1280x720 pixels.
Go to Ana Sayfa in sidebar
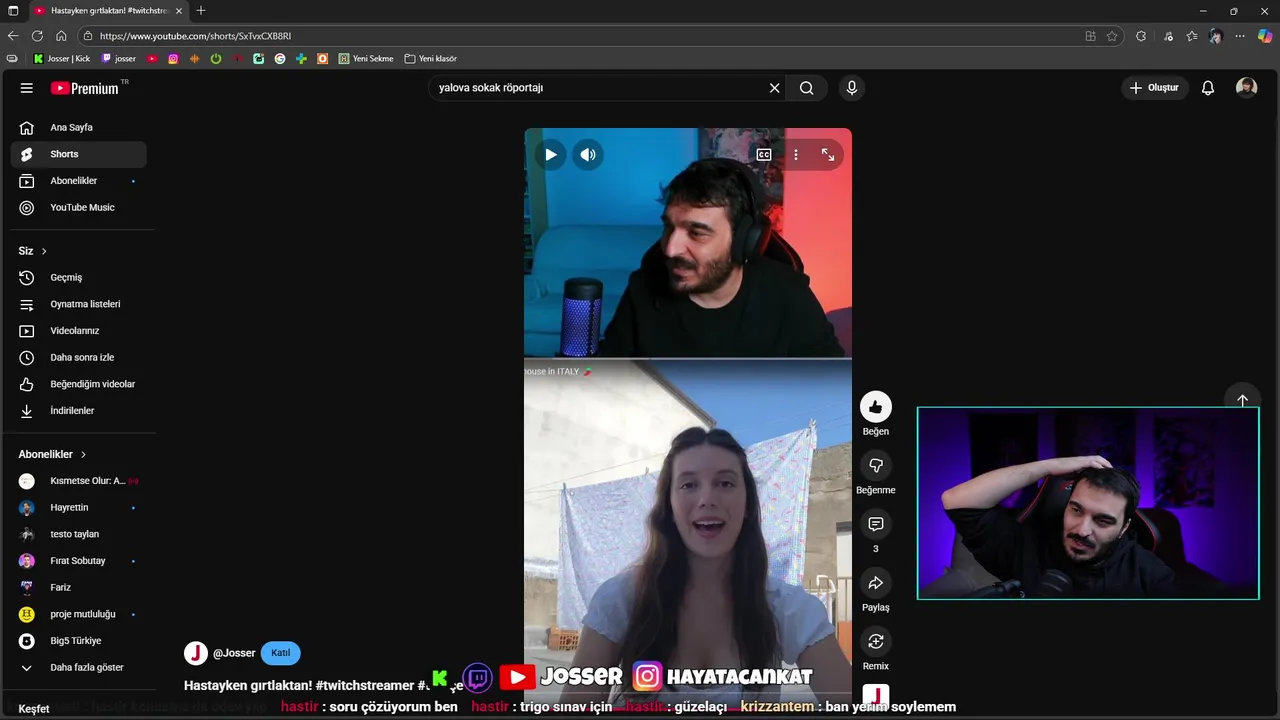coord(78,128)
